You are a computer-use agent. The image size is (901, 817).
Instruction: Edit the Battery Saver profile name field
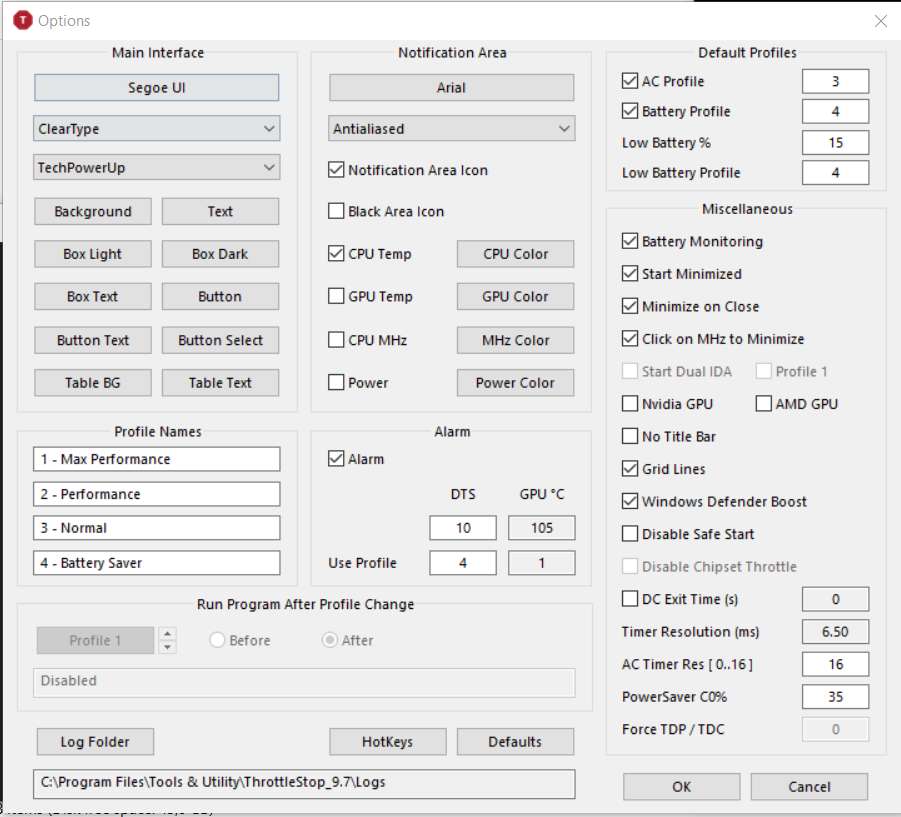click(x=156, y=563)
